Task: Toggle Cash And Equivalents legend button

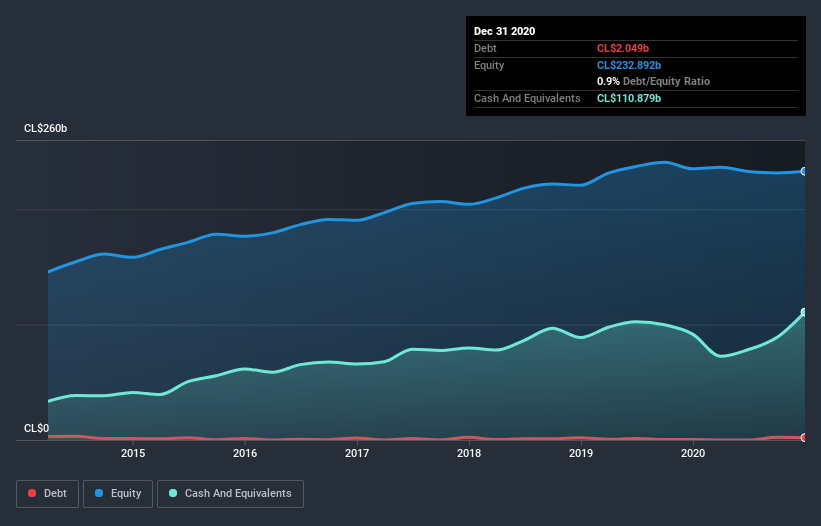Action: 230,494
